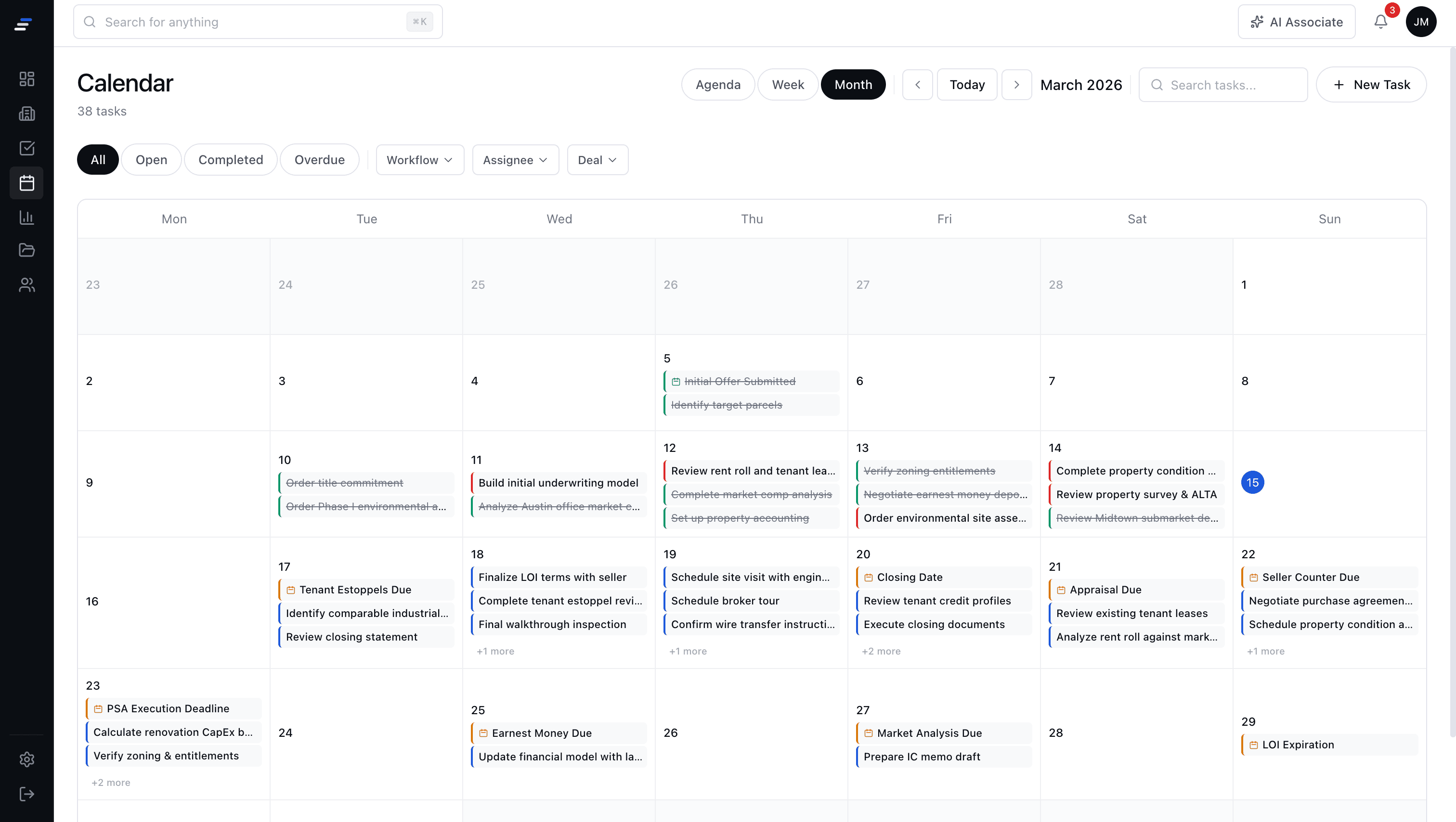Click the logout icon in sidebar
This screenshot has height=822, width=1456.
pyautogui.click(x=26, y=794)
